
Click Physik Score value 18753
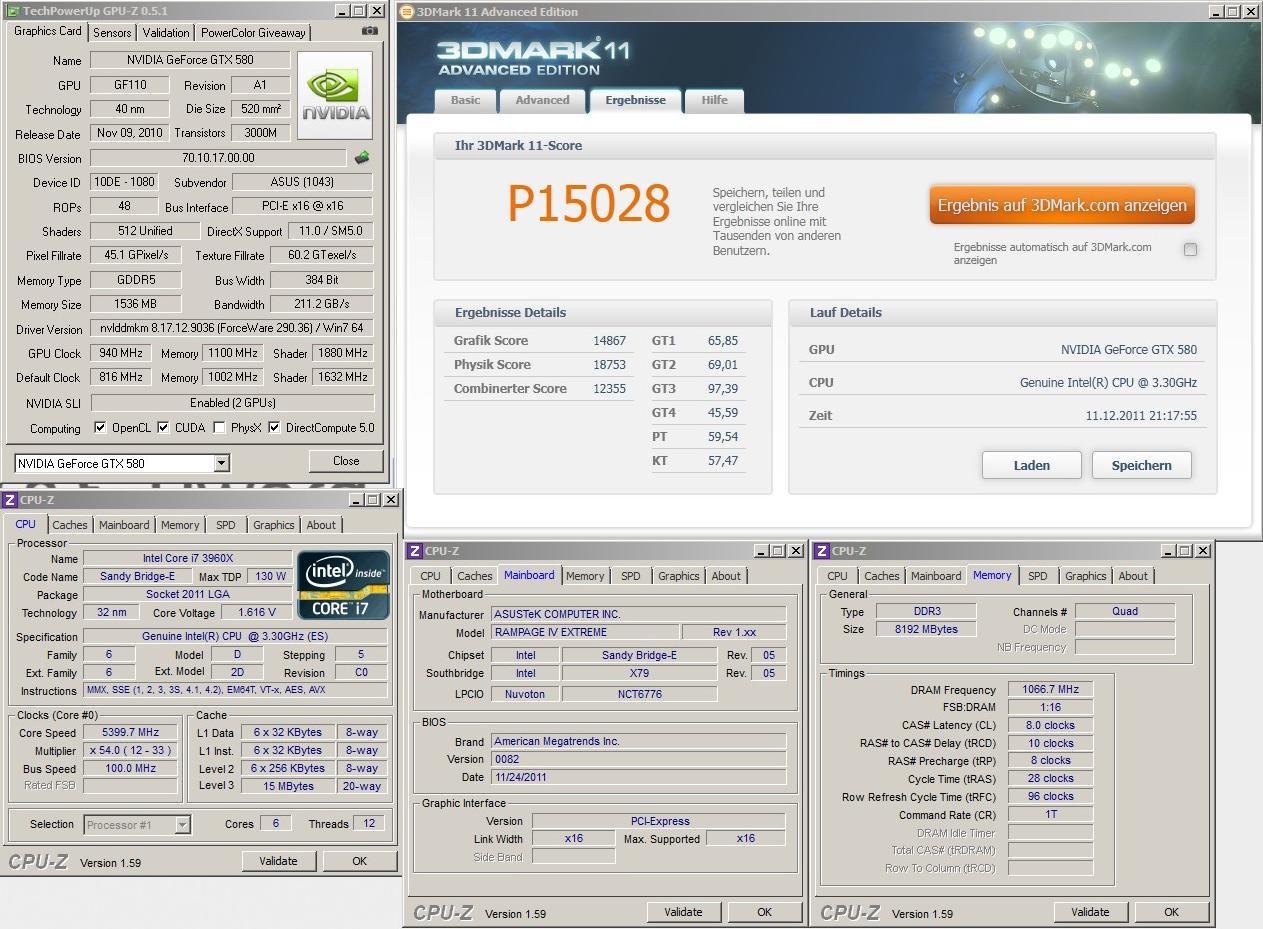[x=609, y=365]
